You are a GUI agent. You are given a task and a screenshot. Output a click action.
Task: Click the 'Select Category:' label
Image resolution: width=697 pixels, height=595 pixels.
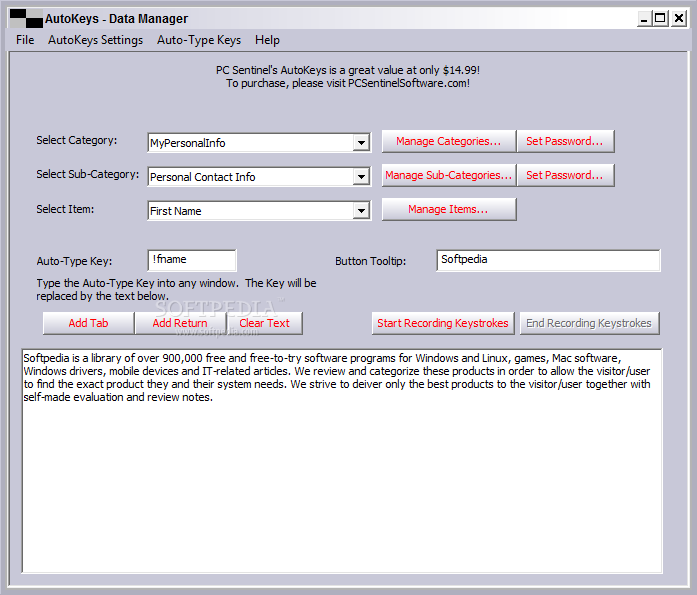click(x=76, y=140)
